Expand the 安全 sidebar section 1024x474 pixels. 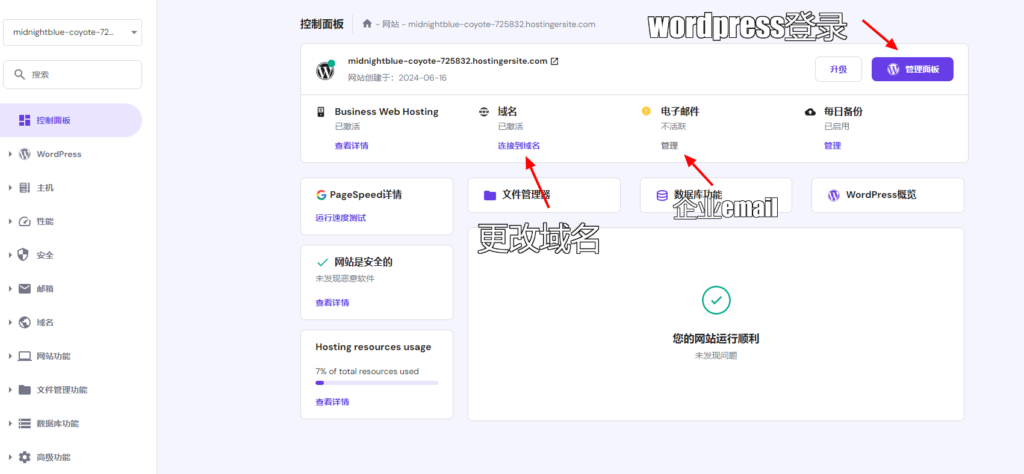coord(11,255)
